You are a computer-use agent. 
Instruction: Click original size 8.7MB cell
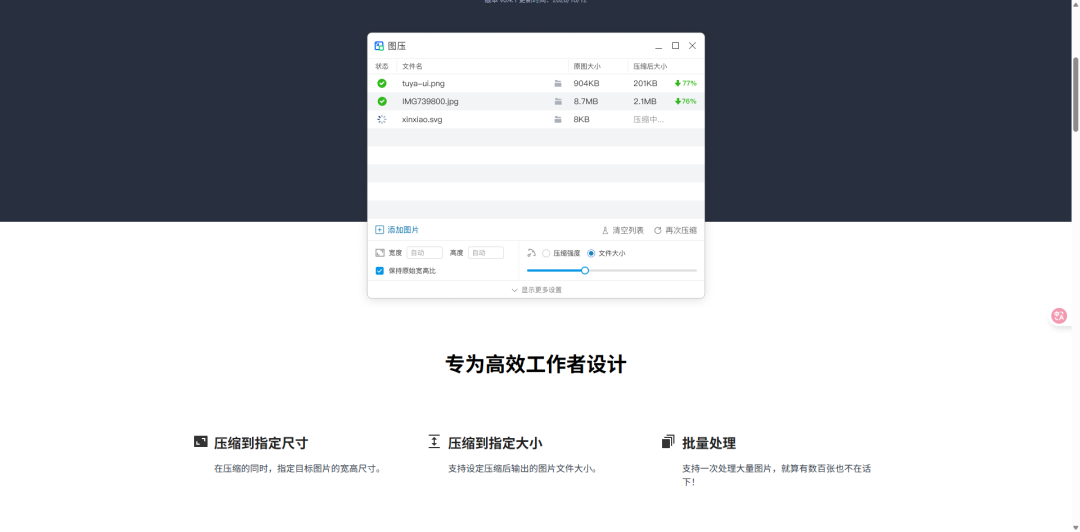[585, 101]
